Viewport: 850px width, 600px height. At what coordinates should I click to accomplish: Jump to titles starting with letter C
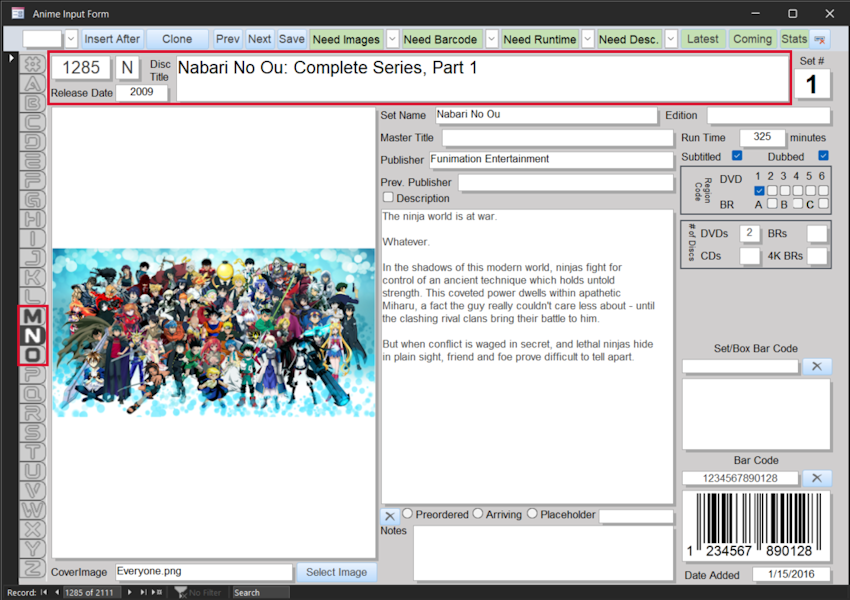[x=33, y=122]
